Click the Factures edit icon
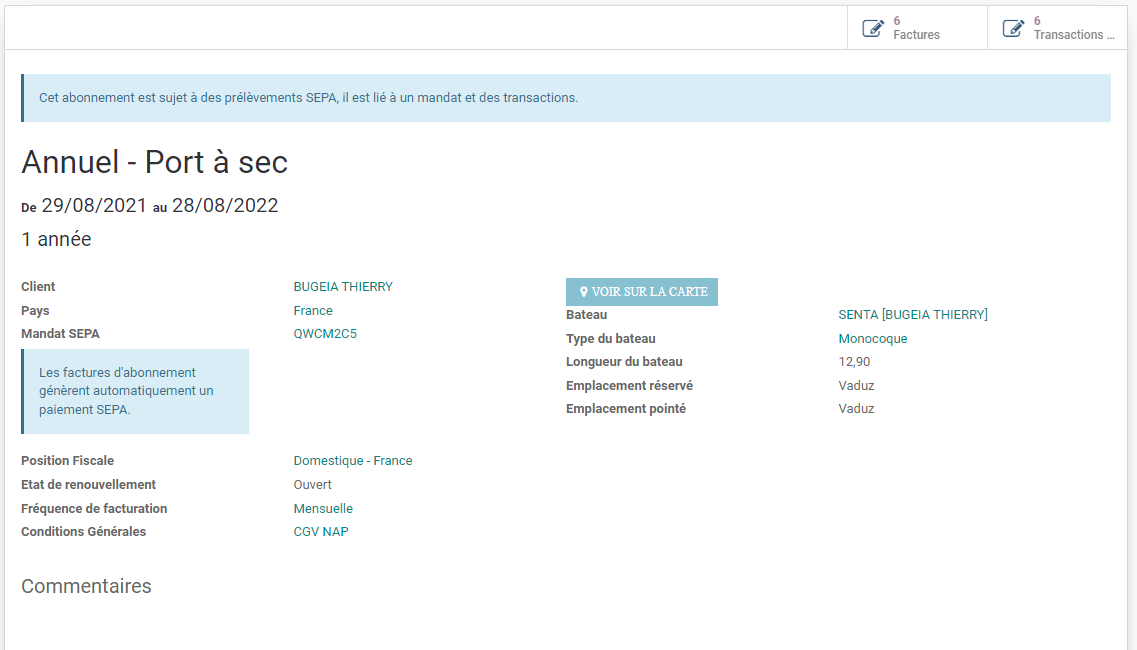 873,28
